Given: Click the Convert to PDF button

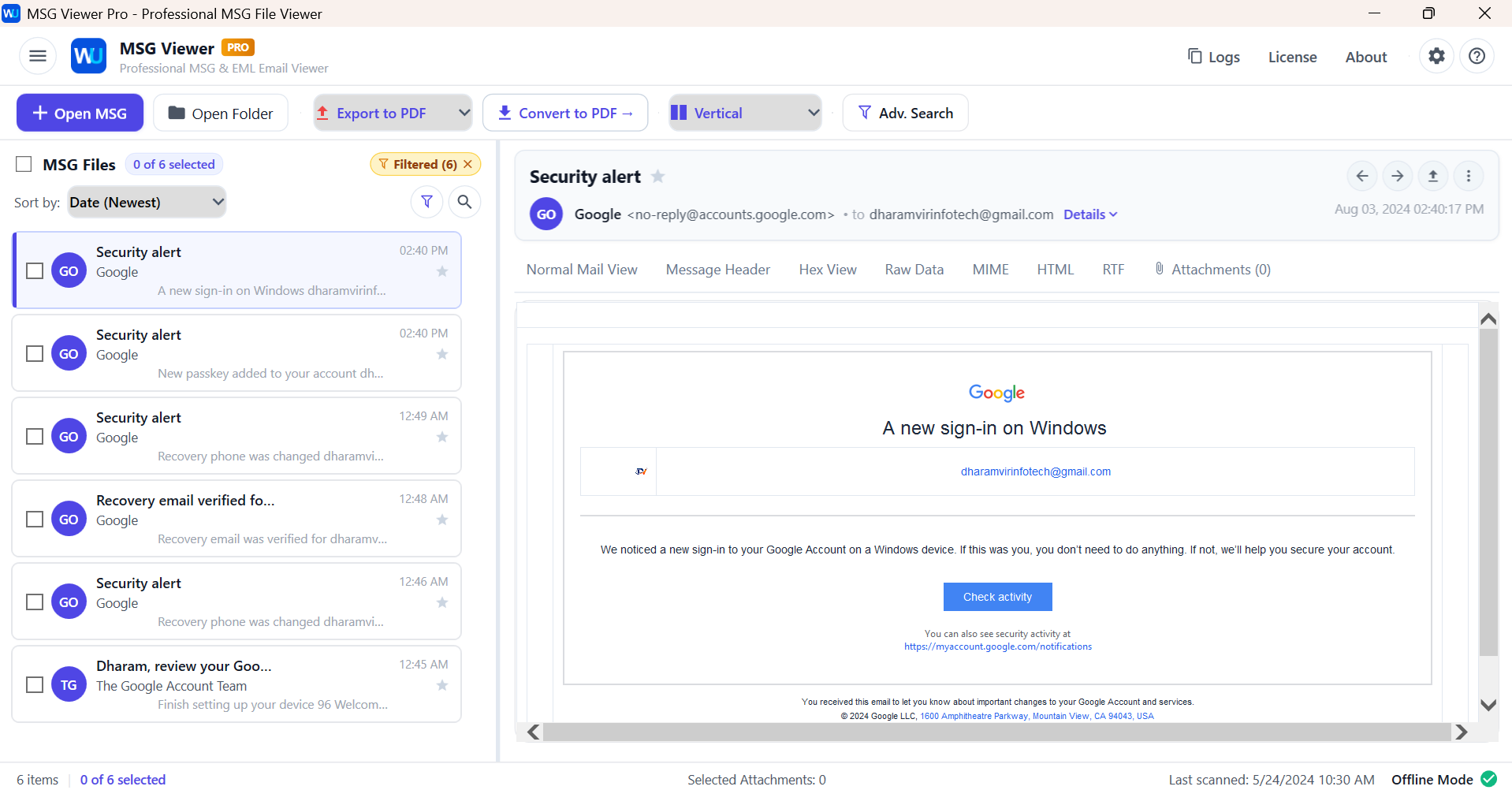Looking at the screenshot, I should tap(565, 113).
